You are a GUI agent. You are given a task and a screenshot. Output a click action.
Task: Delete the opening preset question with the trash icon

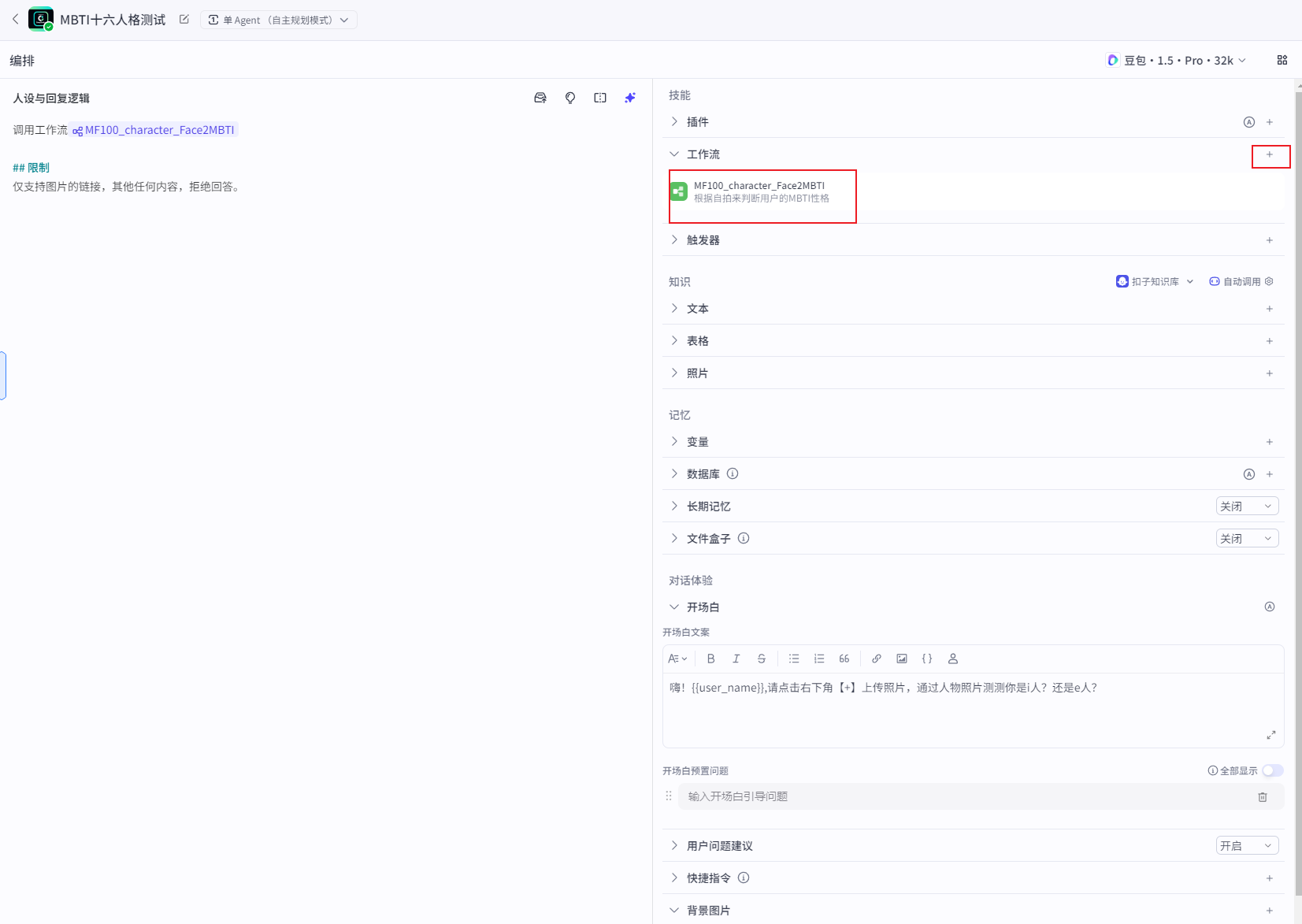click(1263, 797)
